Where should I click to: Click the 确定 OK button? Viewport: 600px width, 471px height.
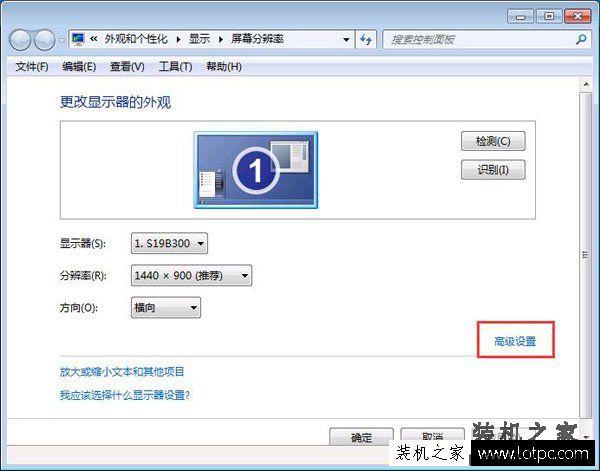(361, 437)
